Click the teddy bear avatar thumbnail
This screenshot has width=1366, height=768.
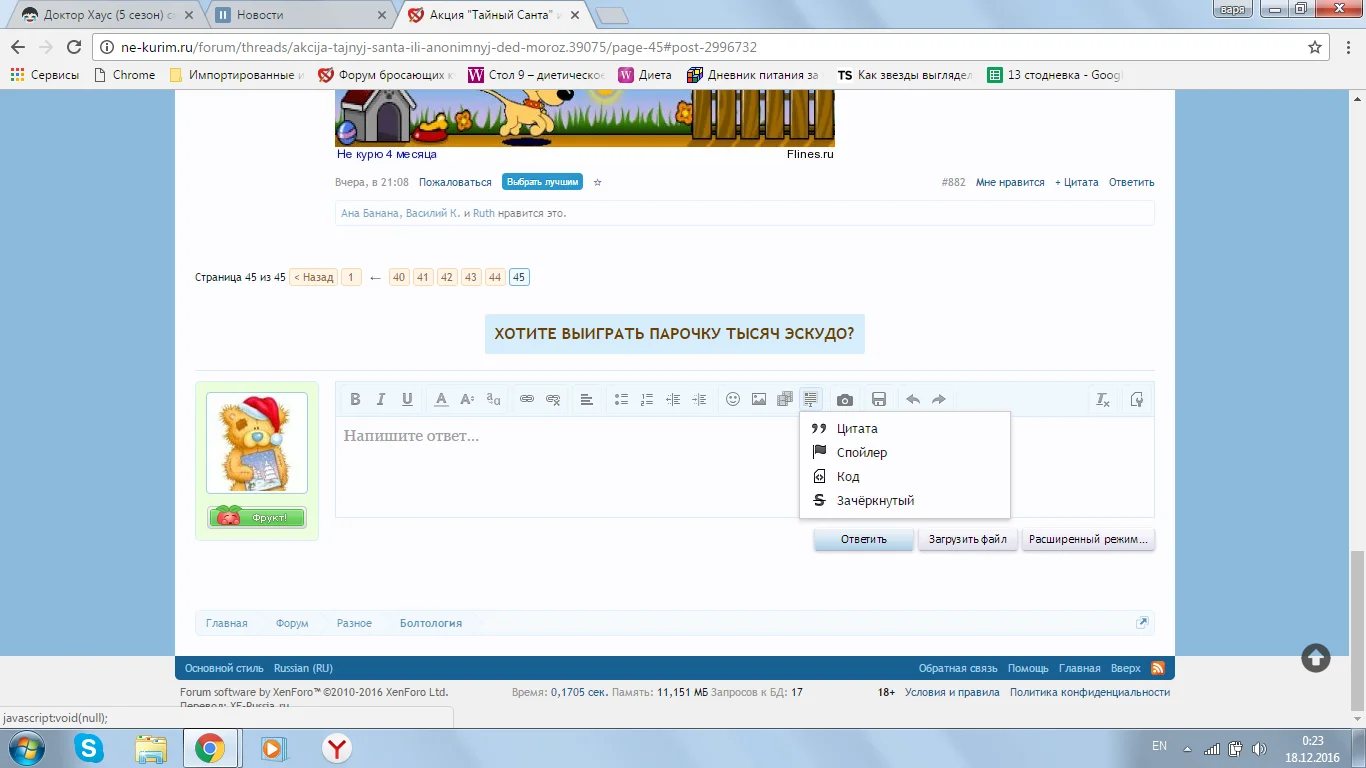tap(257, 443)
